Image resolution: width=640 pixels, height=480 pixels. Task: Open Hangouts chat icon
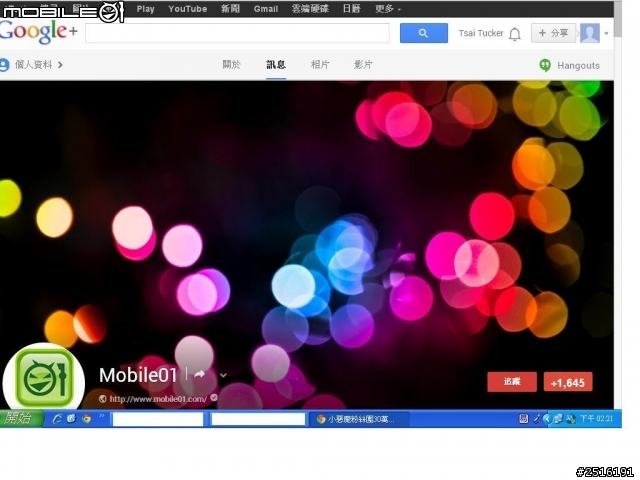pyautogui.click(x=545, y=65)
